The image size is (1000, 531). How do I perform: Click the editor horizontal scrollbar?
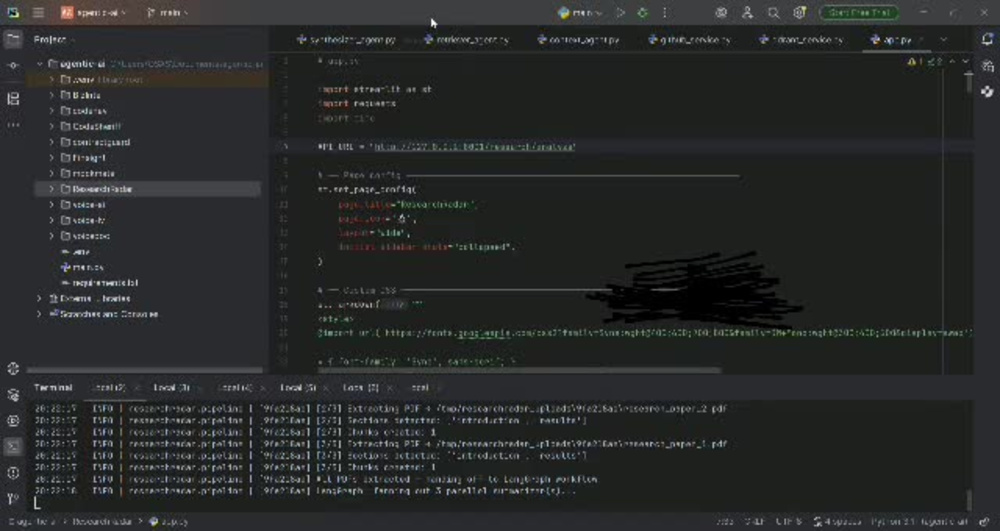pyautogui.click(x=519, y=370)
